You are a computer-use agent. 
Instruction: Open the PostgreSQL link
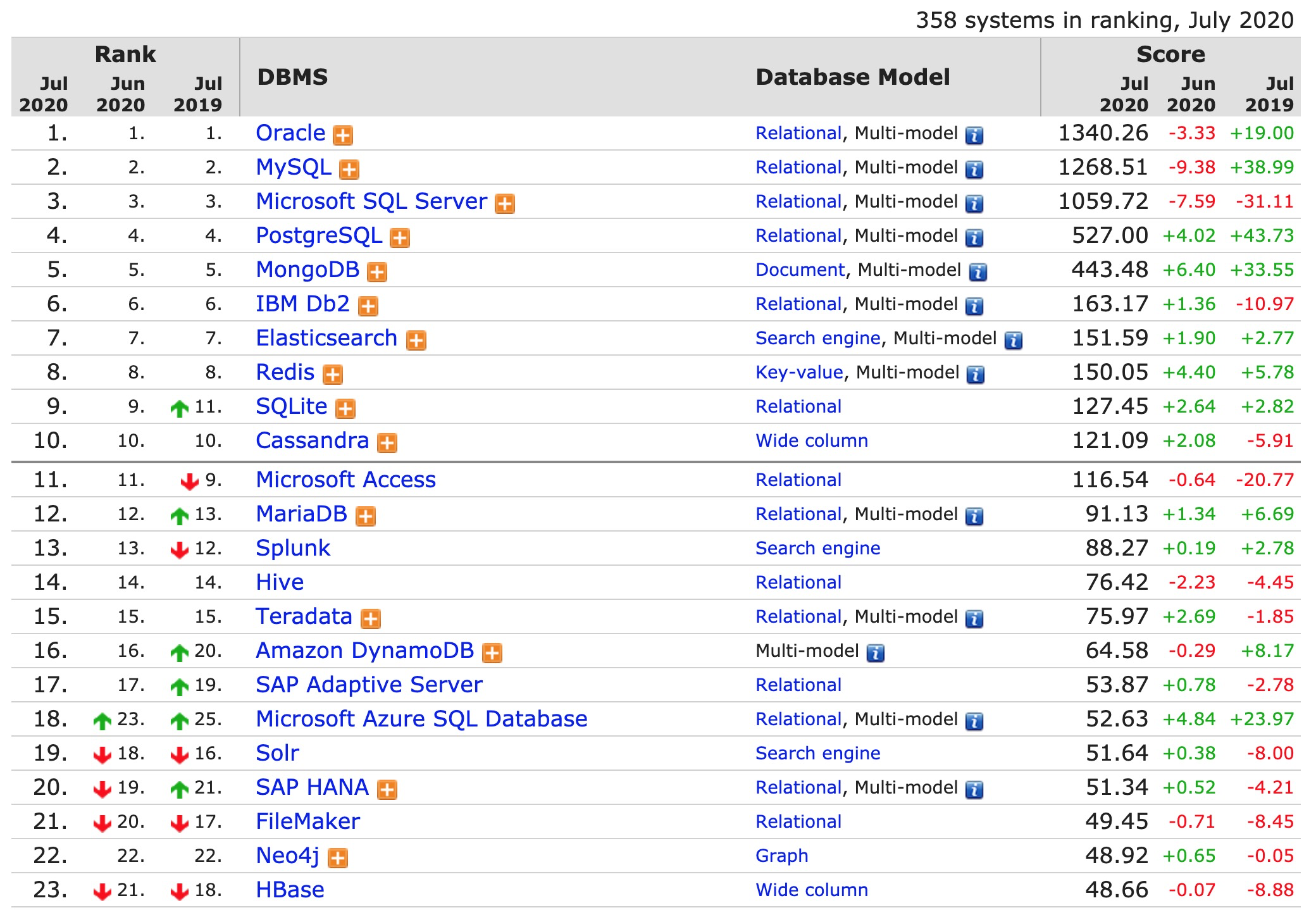(x=319, y=235)
